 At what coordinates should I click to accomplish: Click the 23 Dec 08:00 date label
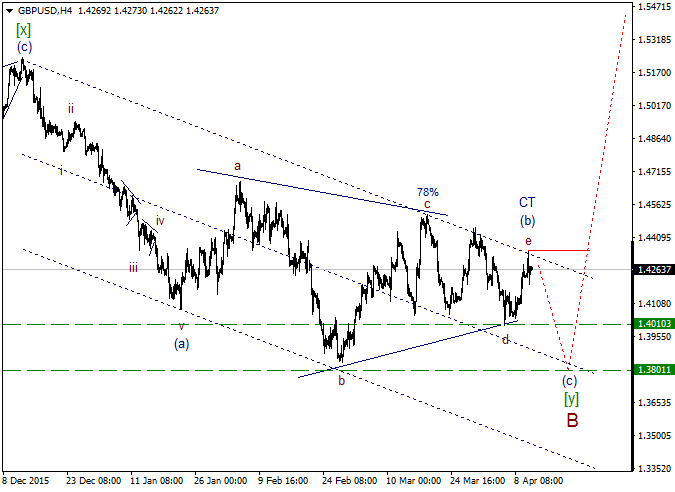click(x=93, y=481)
